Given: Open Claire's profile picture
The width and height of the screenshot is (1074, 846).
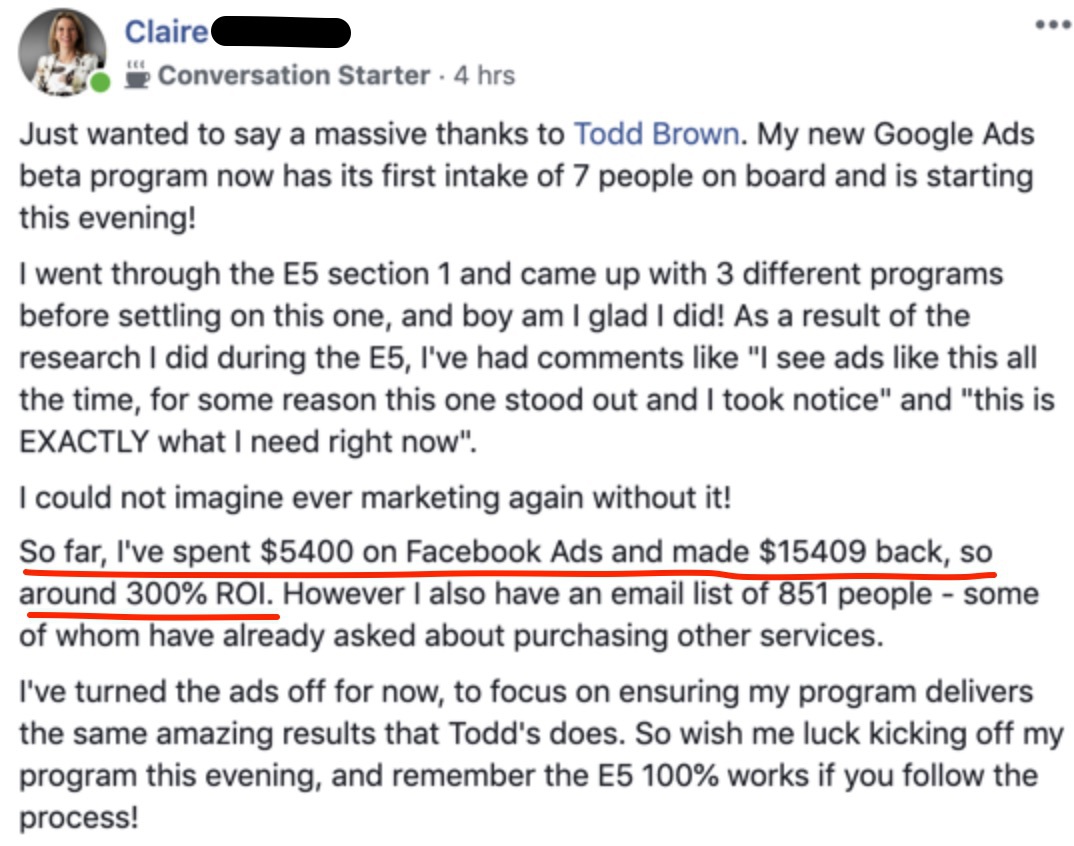Looking at the screenshot, I should (x=62, y=51).
